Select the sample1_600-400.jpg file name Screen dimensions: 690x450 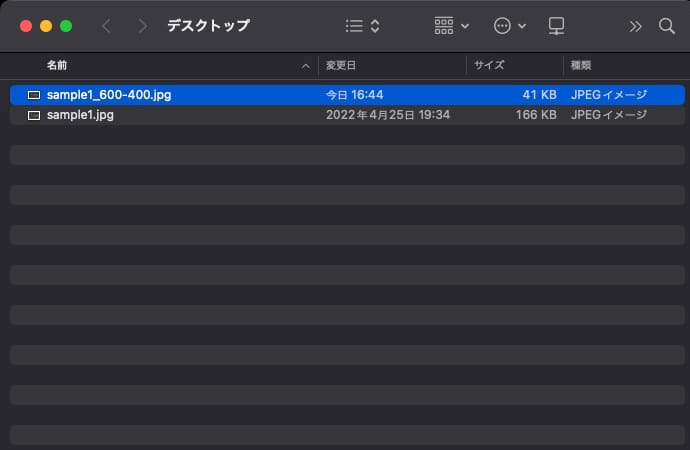pos(109,95)
